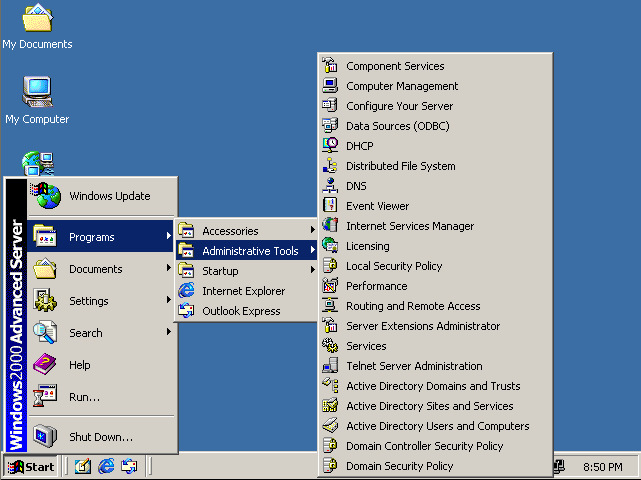Click the 8:50 PM taskbar clock
Screen dimensions: 641x480
(603, 467)
